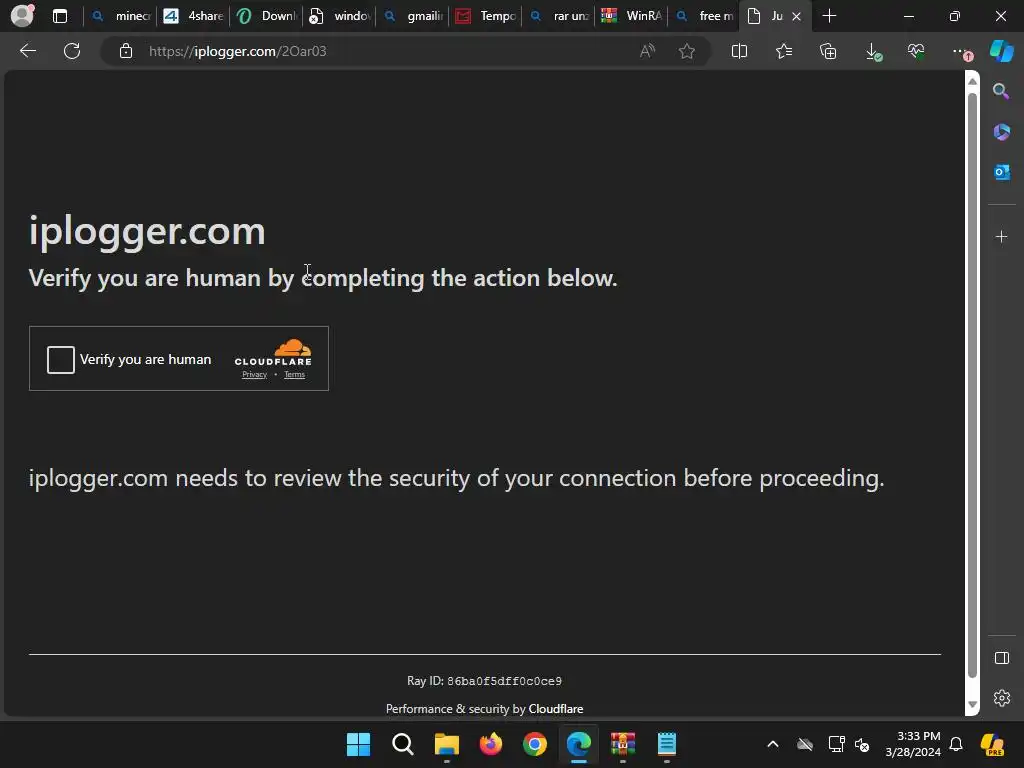The image size is (1024, 768).
Task: Open Browser essentials heart icon
Action: (916, 51)
